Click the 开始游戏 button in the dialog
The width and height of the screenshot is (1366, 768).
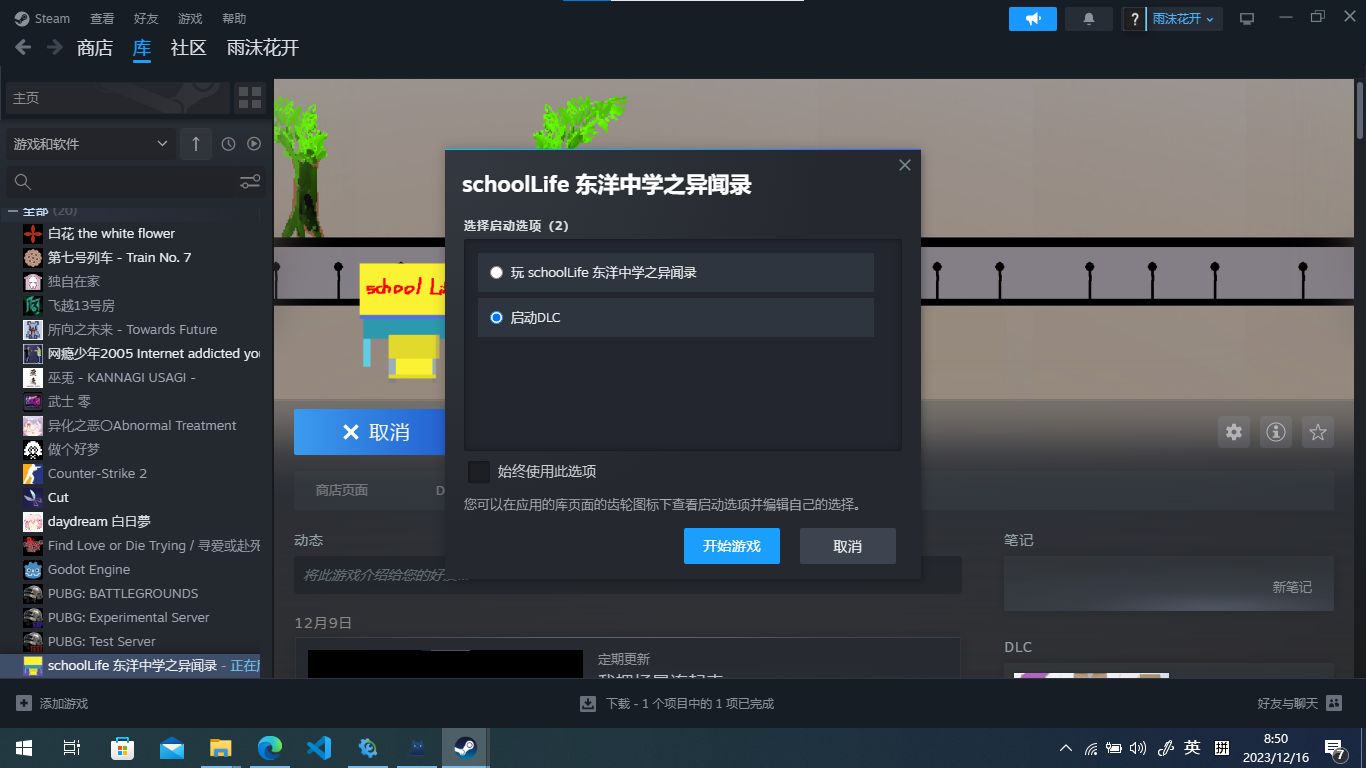tap(732, 546)
